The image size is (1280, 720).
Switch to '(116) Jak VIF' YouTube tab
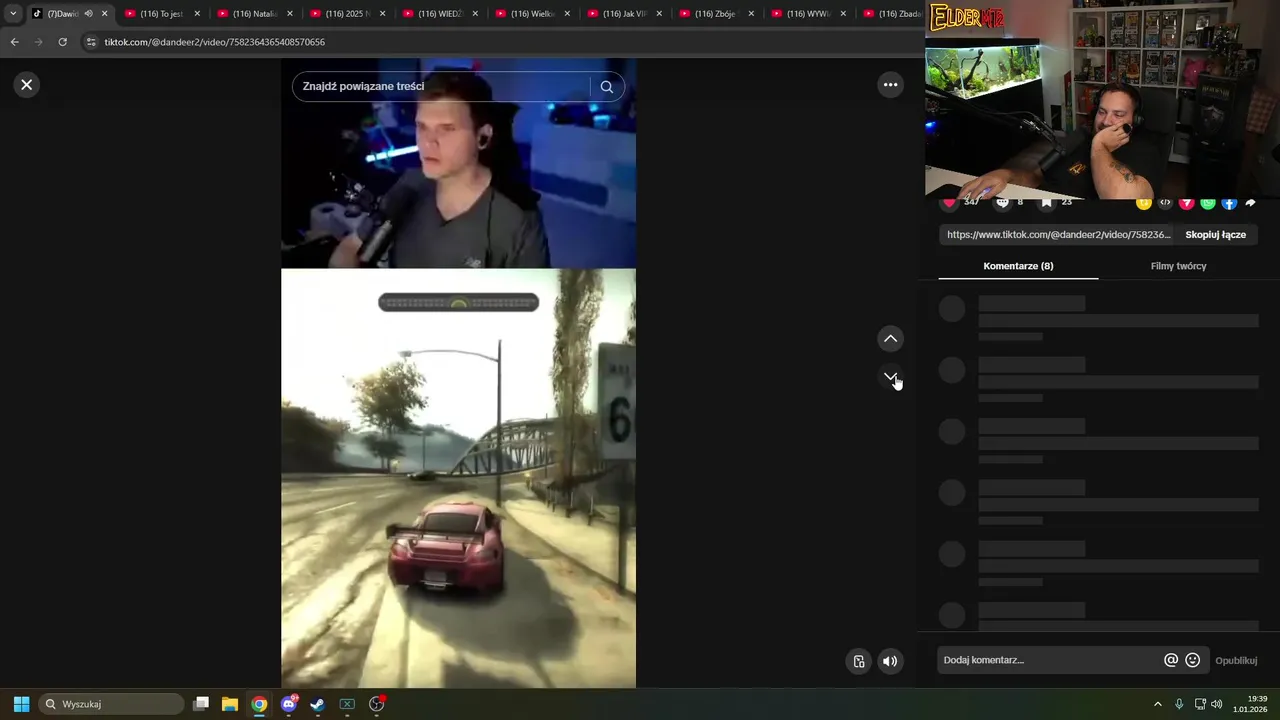coord(622,14)
